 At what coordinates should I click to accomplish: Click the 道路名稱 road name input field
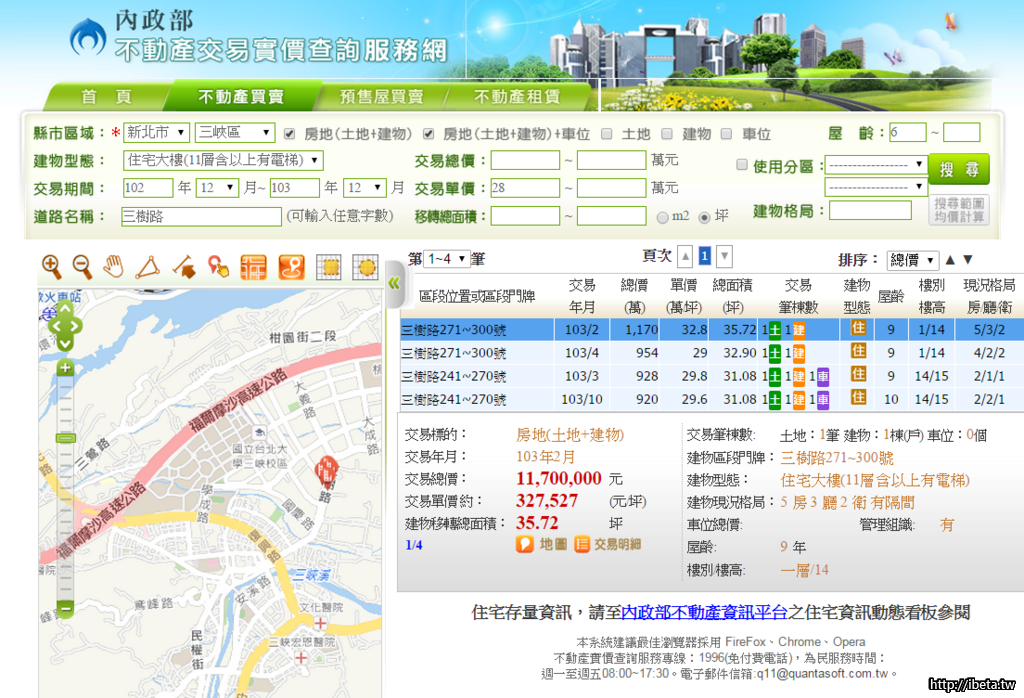pyautogui.click(x=201, y=216)
